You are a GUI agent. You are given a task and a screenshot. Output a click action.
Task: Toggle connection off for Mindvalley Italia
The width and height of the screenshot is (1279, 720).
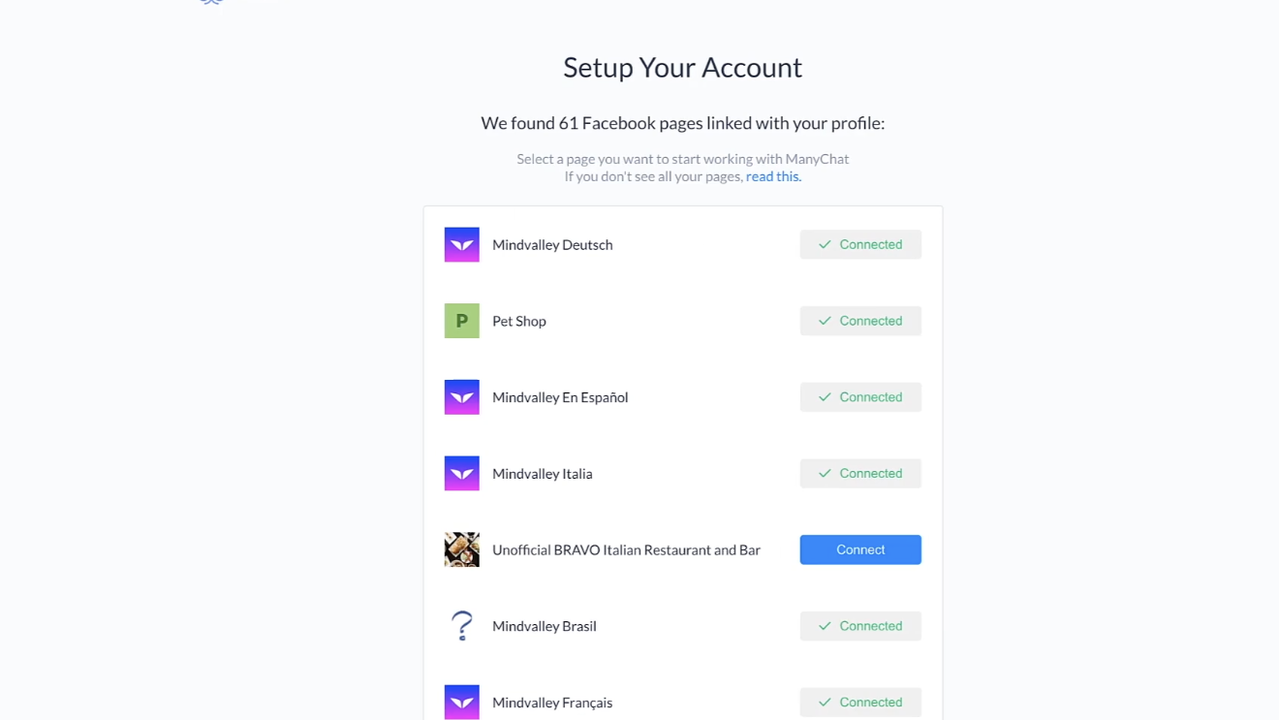point(860,473)
